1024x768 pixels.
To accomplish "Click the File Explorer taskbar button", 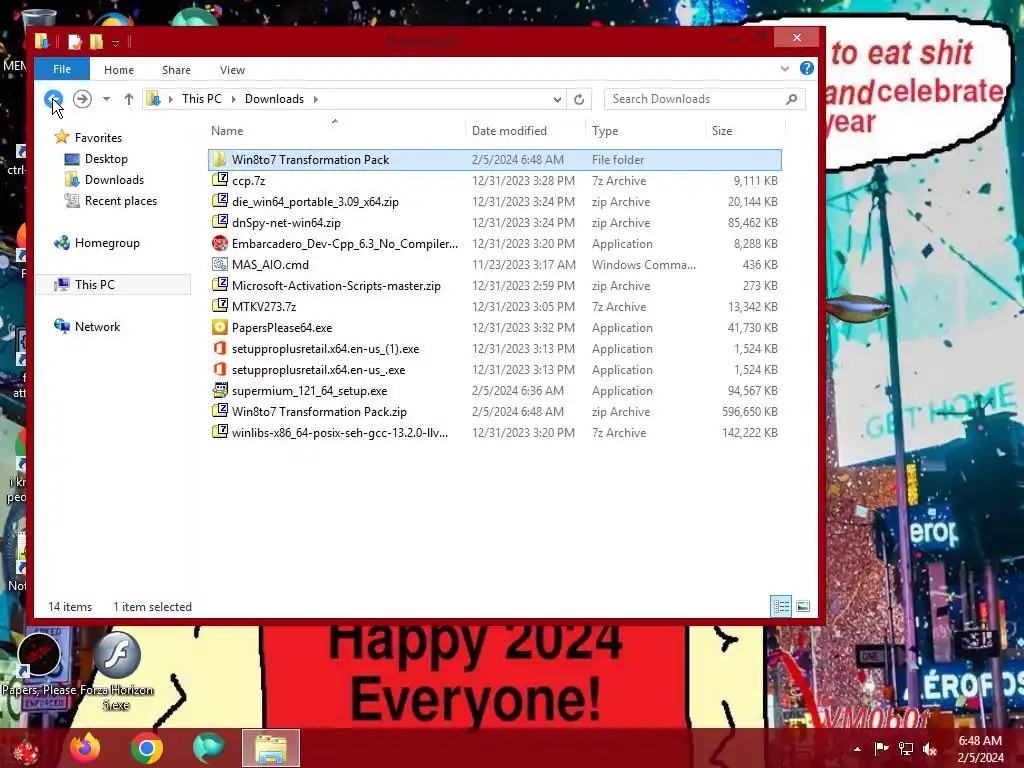I will (x=270, y=748).
